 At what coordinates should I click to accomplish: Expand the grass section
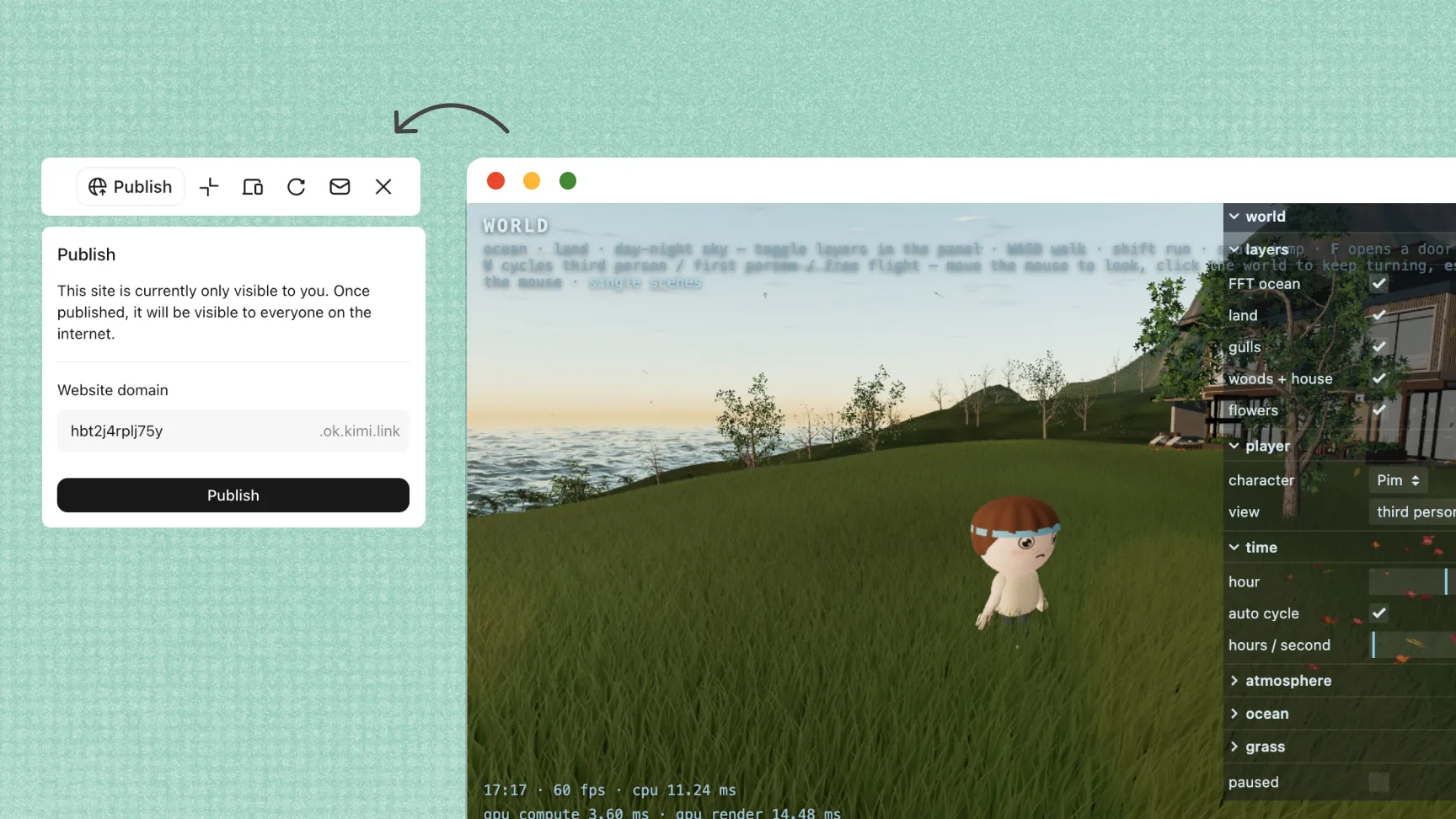(1340, 747)
